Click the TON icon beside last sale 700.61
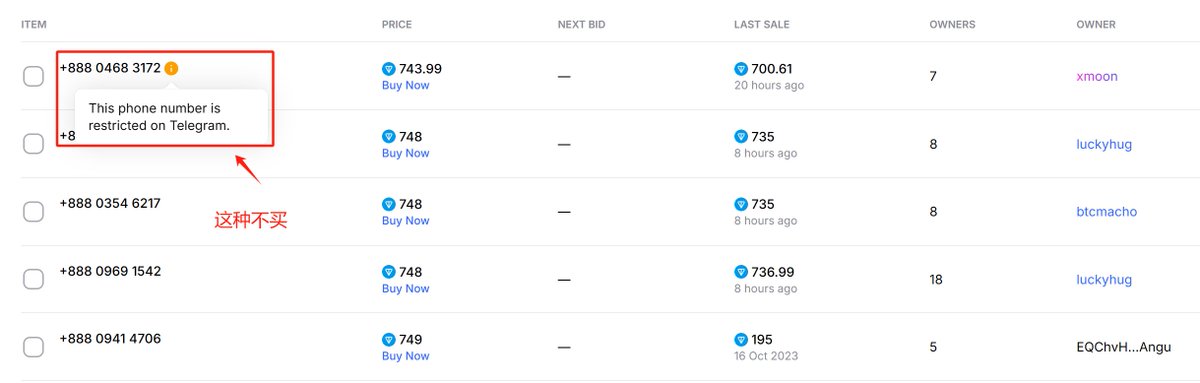1200x383 pixels. 741,69
